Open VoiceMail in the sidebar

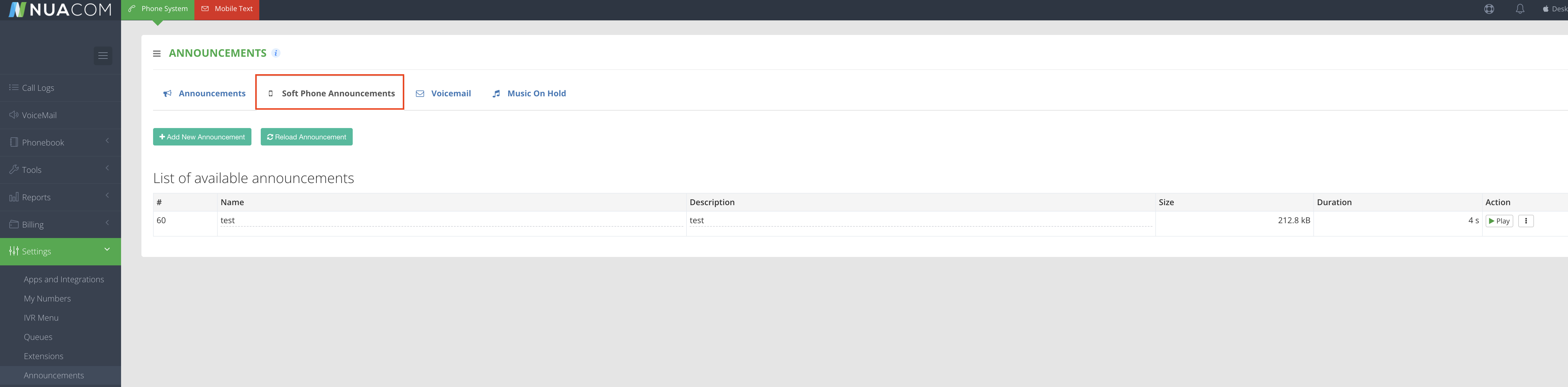click(x=60, y=115)
